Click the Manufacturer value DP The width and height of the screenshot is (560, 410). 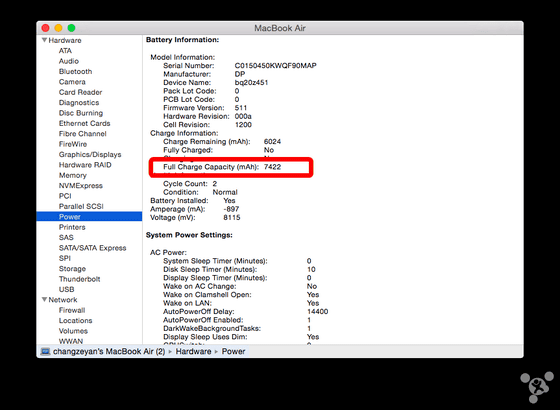[240, 74]
